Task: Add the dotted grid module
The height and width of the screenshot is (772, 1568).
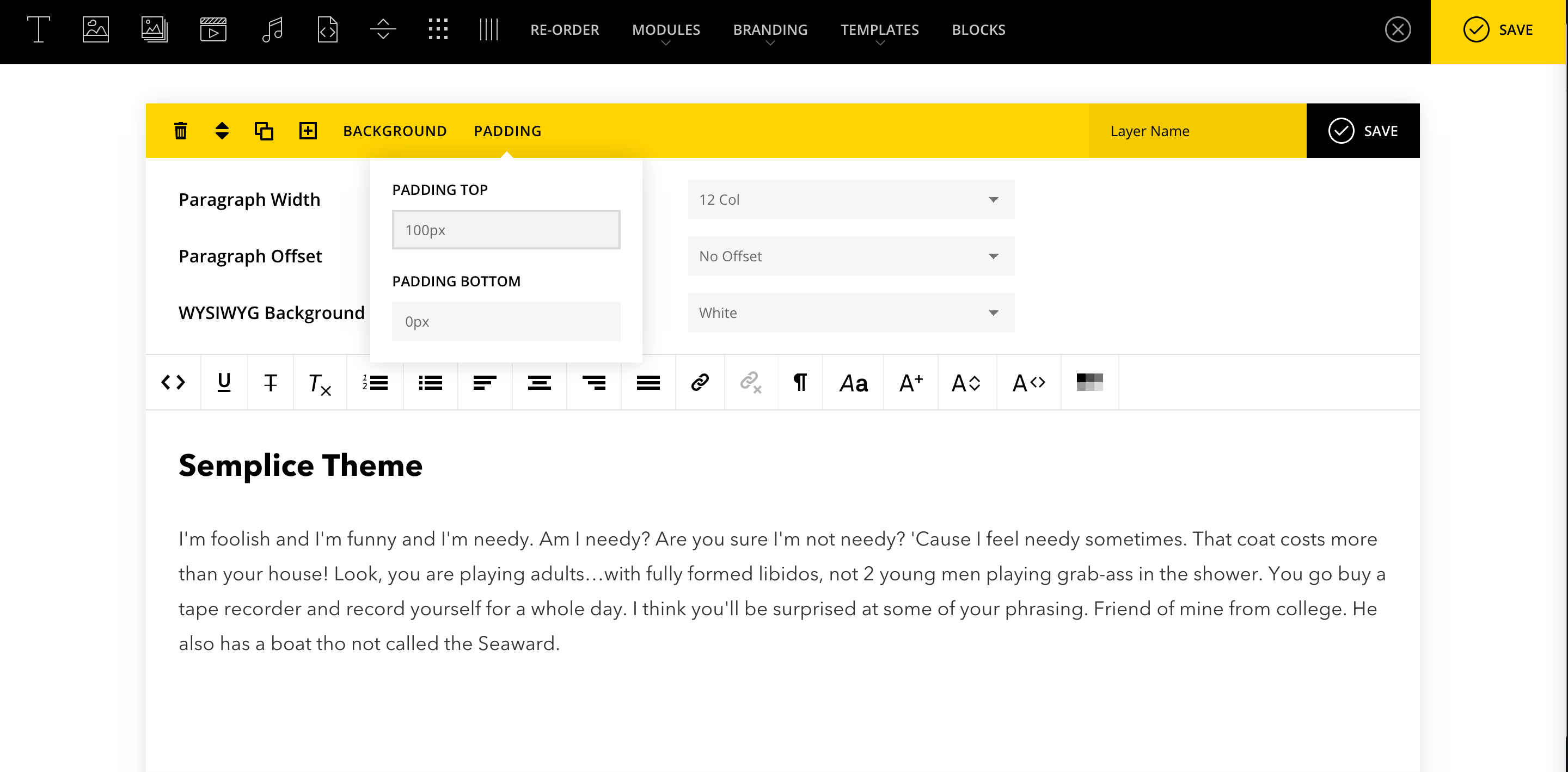Action: click(438, 29)
